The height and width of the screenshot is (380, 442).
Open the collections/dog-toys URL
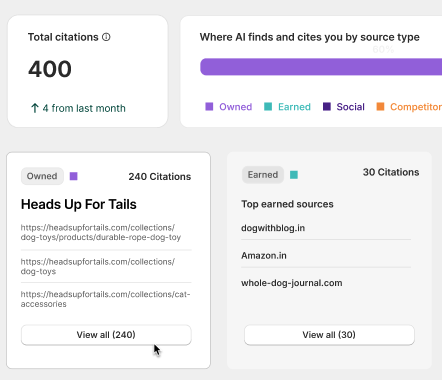pos(97,266)
